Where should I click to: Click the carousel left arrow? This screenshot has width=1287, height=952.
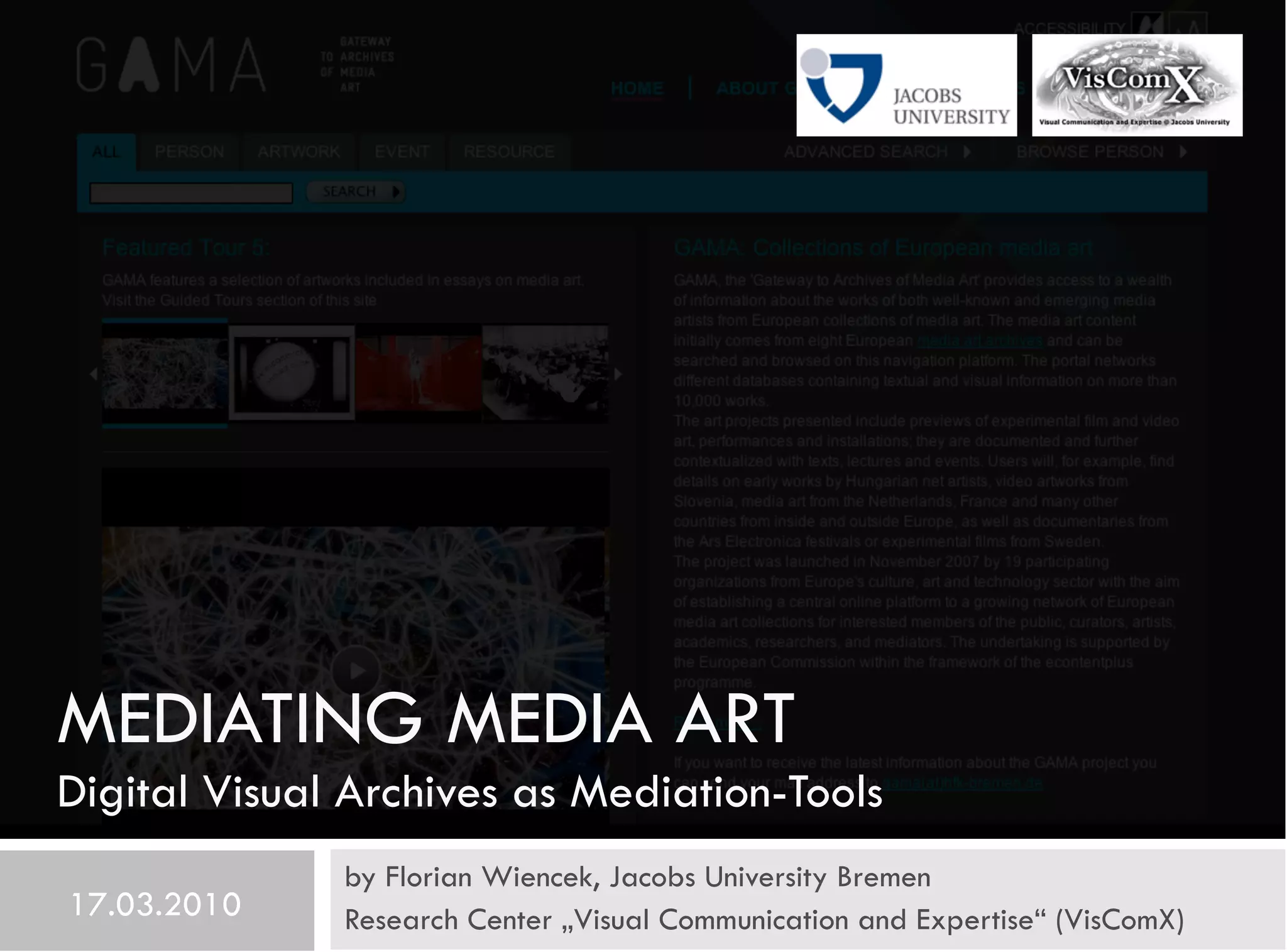coord(94,374)
